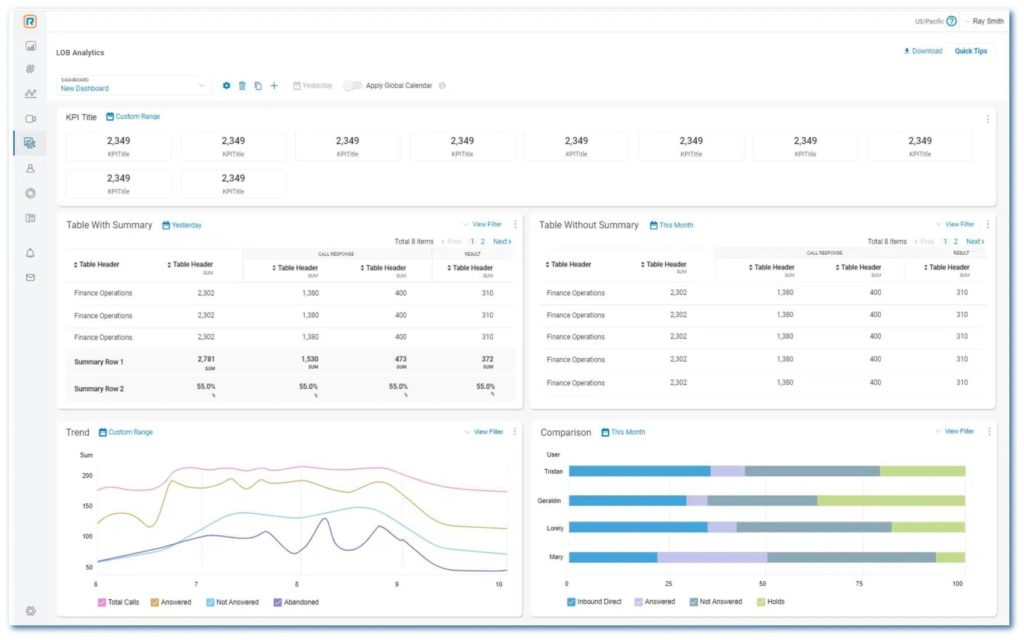Toggle the Total Calls legend checkbox
The image size is (1024, 640).
102,602
